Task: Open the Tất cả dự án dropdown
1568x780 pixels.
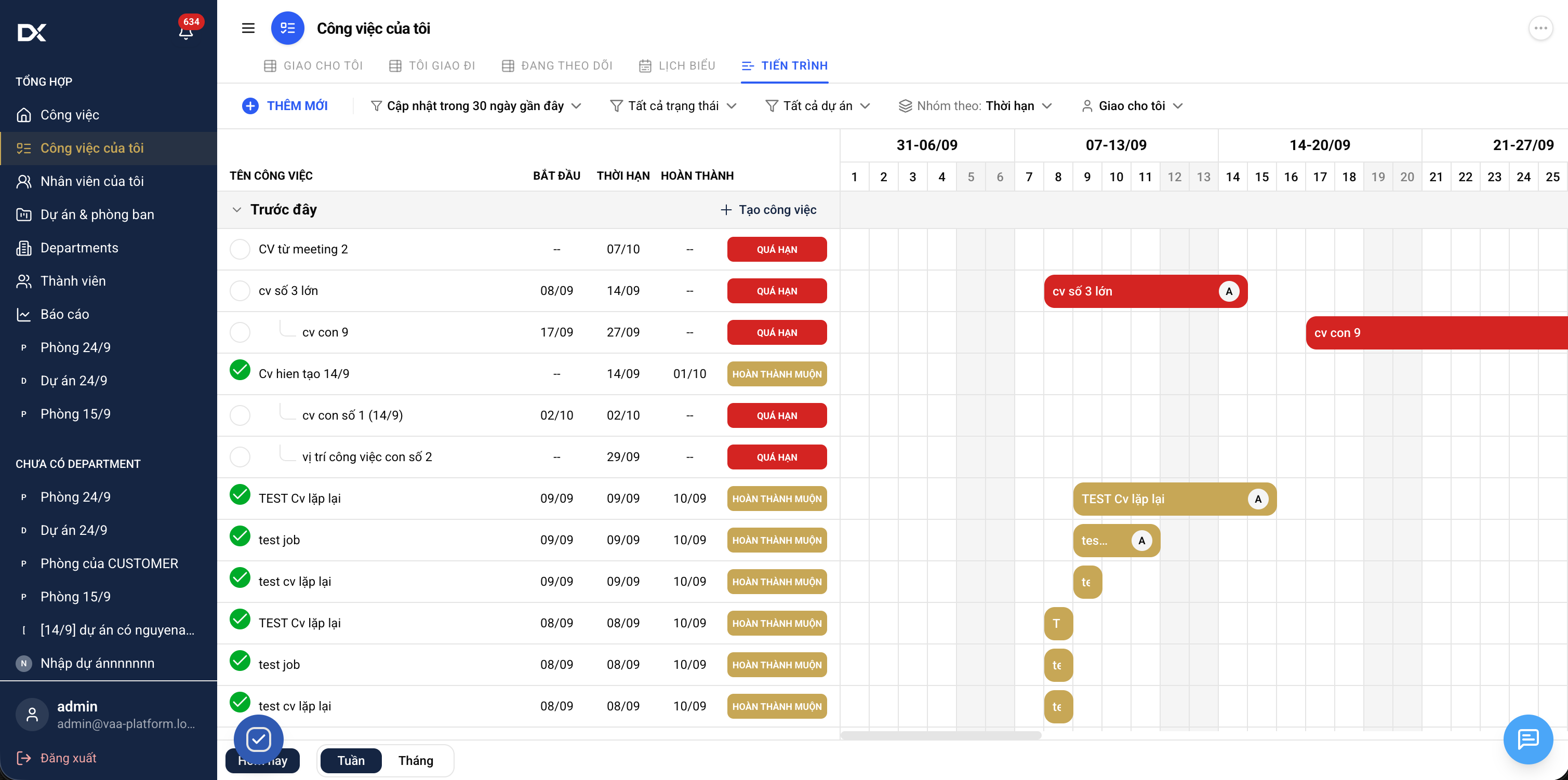Action: [x=817, y=106]
